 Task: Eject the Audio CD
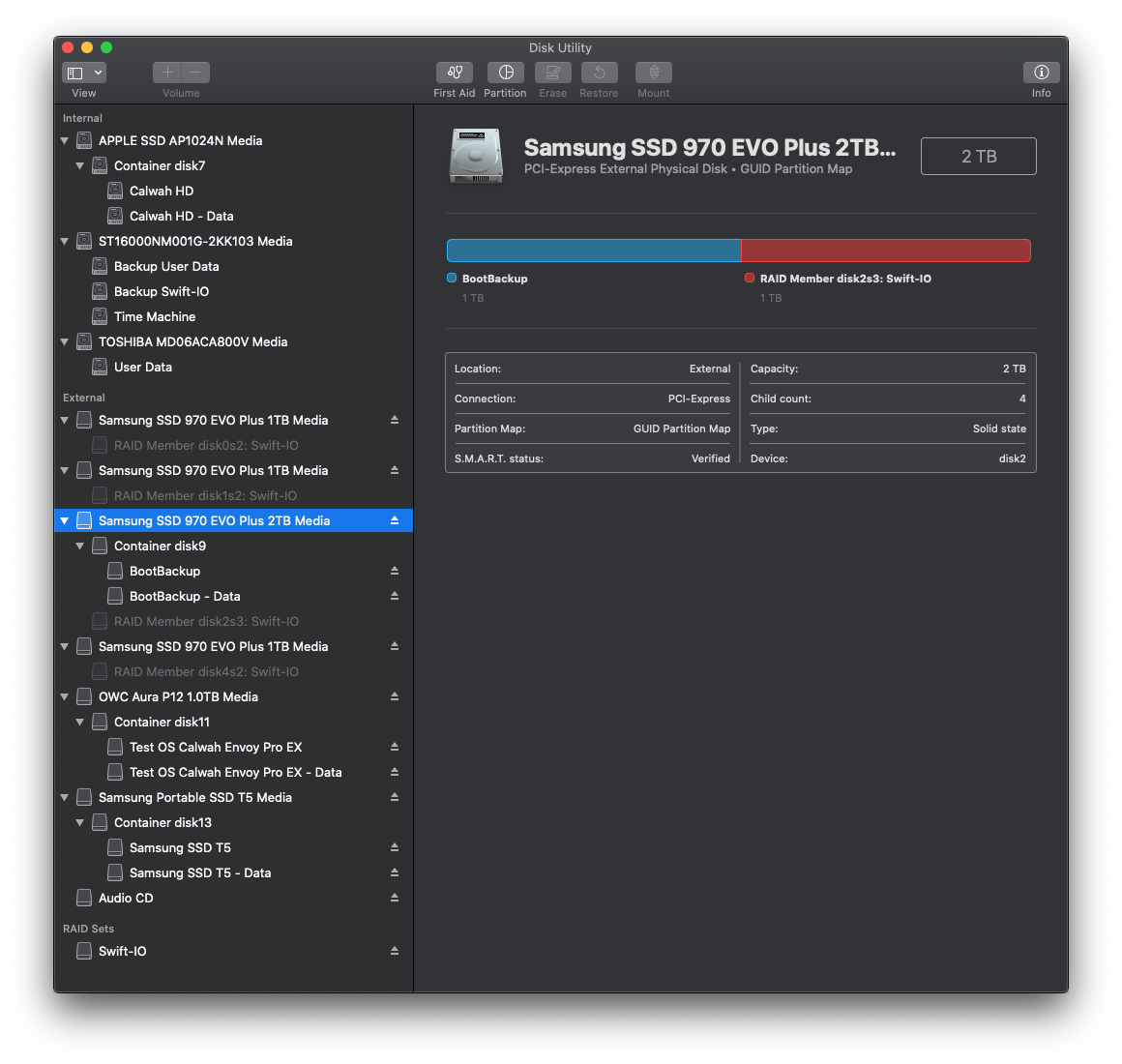(395, 898)
